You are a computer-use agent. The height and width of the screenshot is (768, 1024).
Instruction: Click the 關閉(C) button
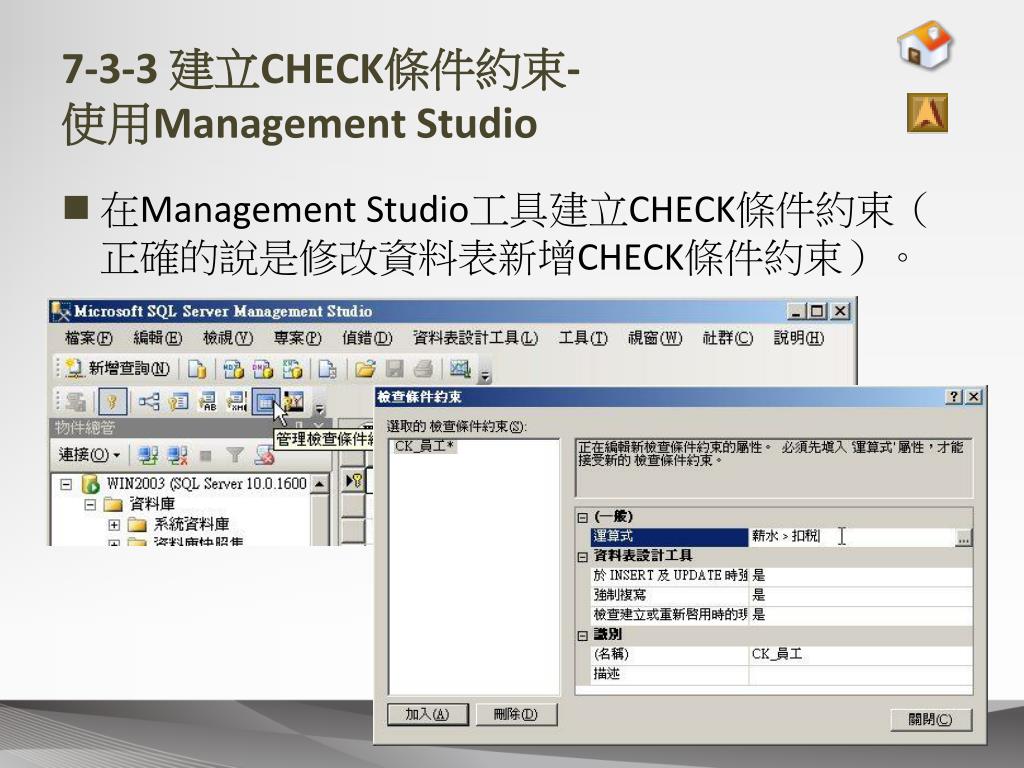point(931,720)
